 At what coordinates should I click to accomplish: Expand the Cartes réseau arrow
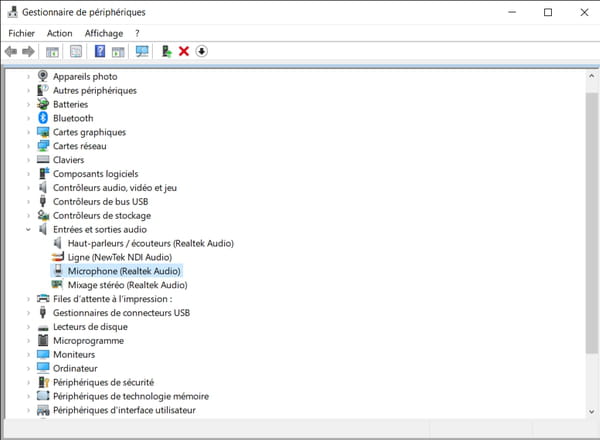(28, 146)
